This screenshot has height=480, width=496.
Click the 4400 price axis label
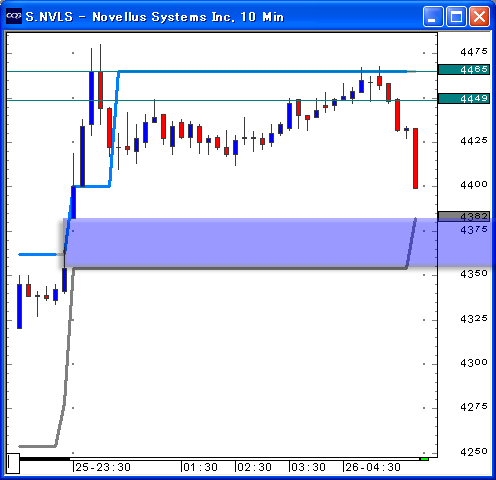coord(474,184)
